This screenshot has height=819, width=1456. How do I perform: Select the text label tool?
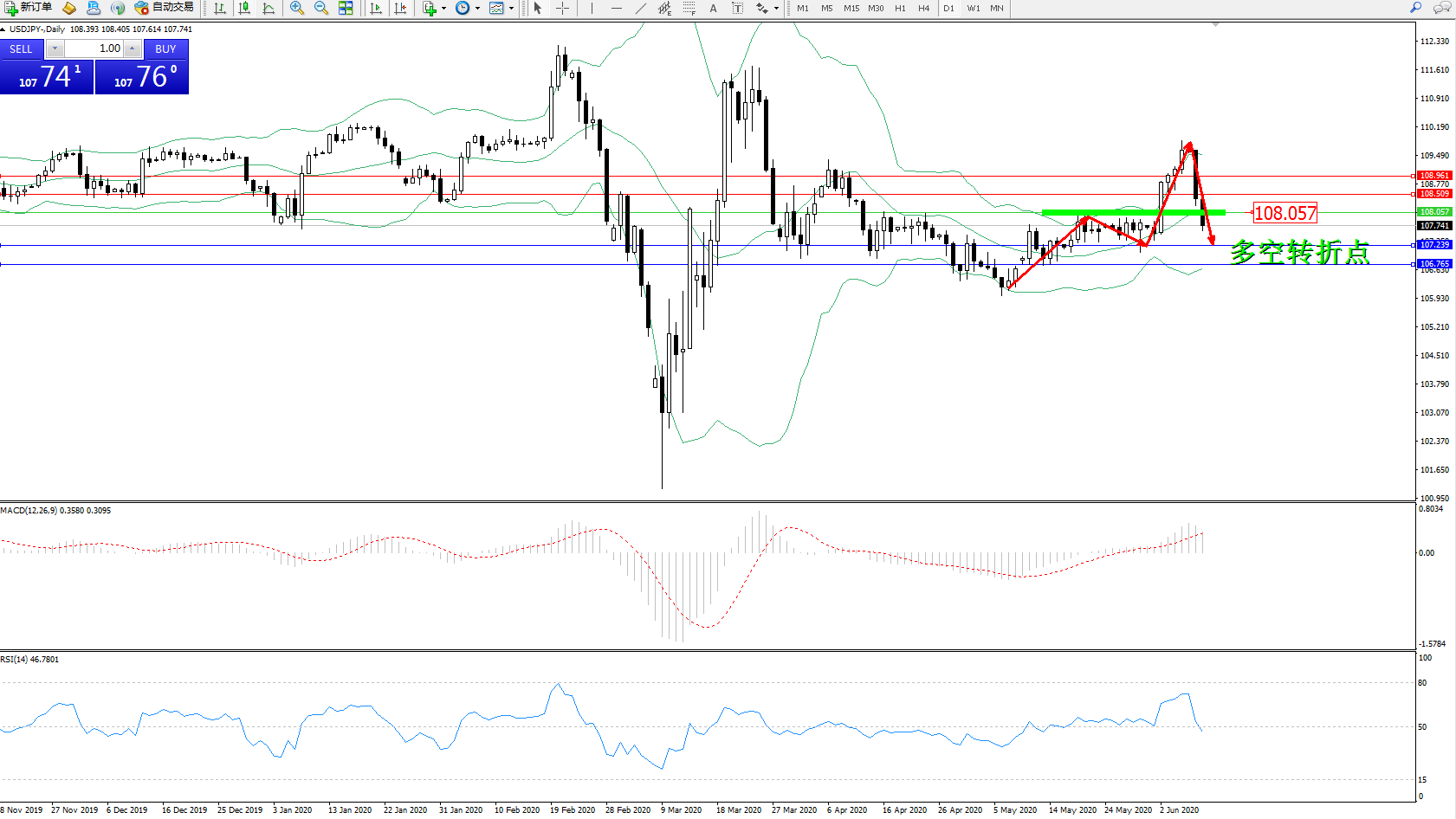(713, 8)
